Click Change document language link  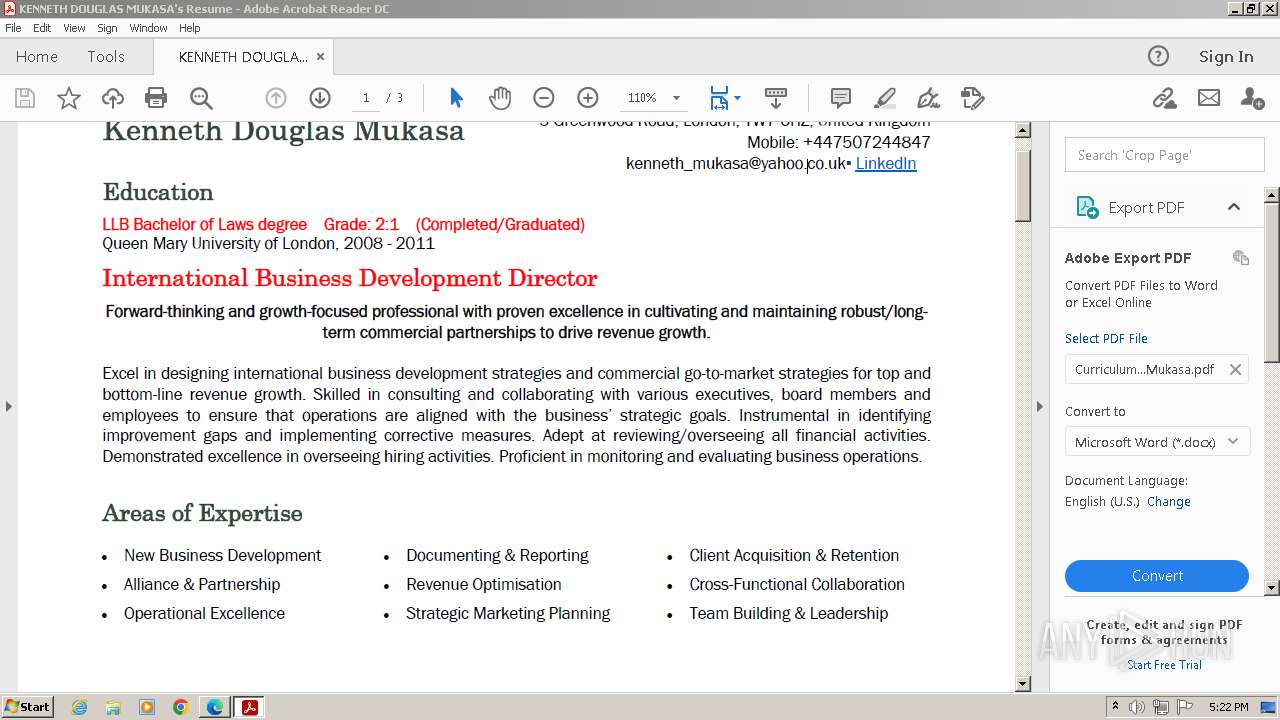tap(1169, 502)
